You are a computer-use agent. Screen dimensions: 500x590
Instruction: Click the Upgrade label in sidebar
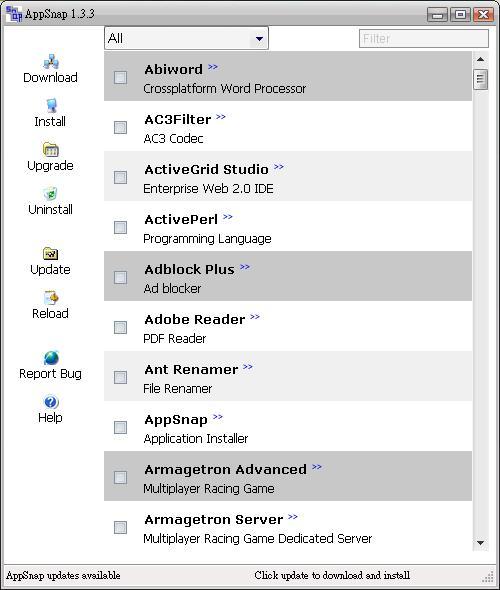click(x=50, y=166)
